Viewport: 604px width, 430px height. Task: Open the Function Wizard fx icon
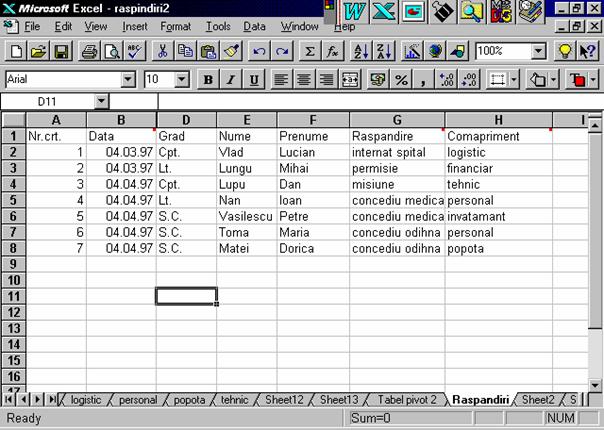click(331, 51)
